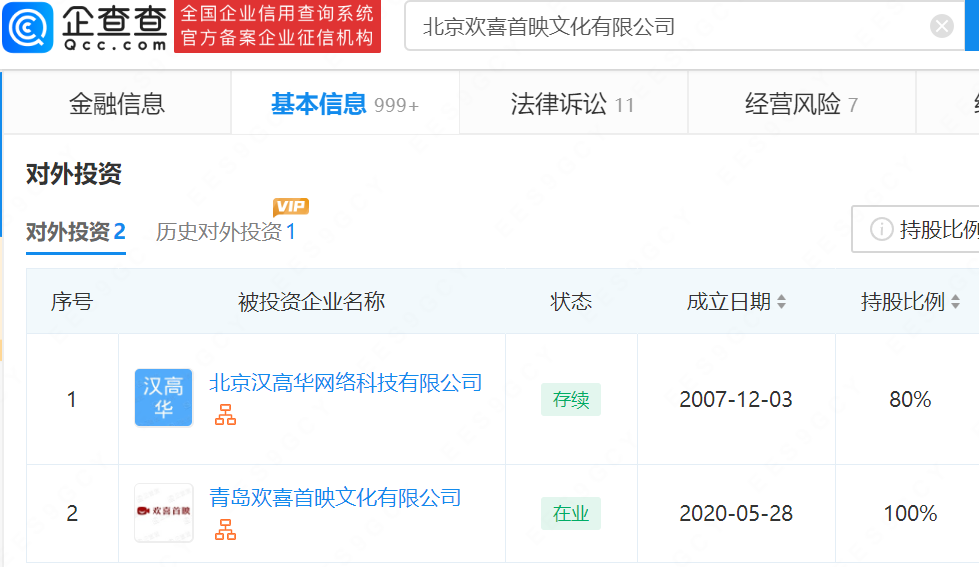The width and height of the screenshot is (979, 567).
Task: Clear the search field with the X icon
Action: (x=942, y=26)
